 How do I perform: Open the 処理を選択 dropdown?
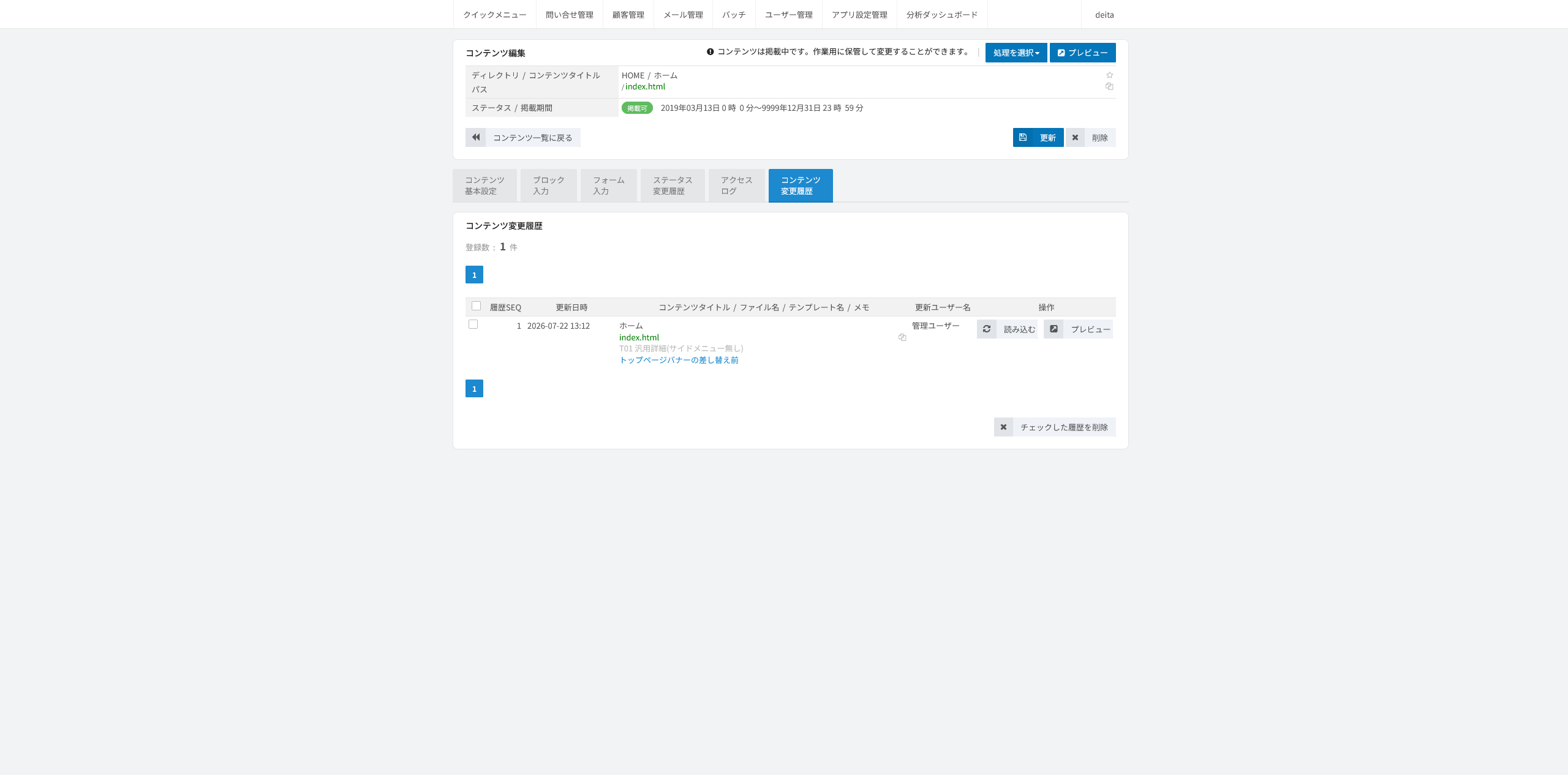1016,53
